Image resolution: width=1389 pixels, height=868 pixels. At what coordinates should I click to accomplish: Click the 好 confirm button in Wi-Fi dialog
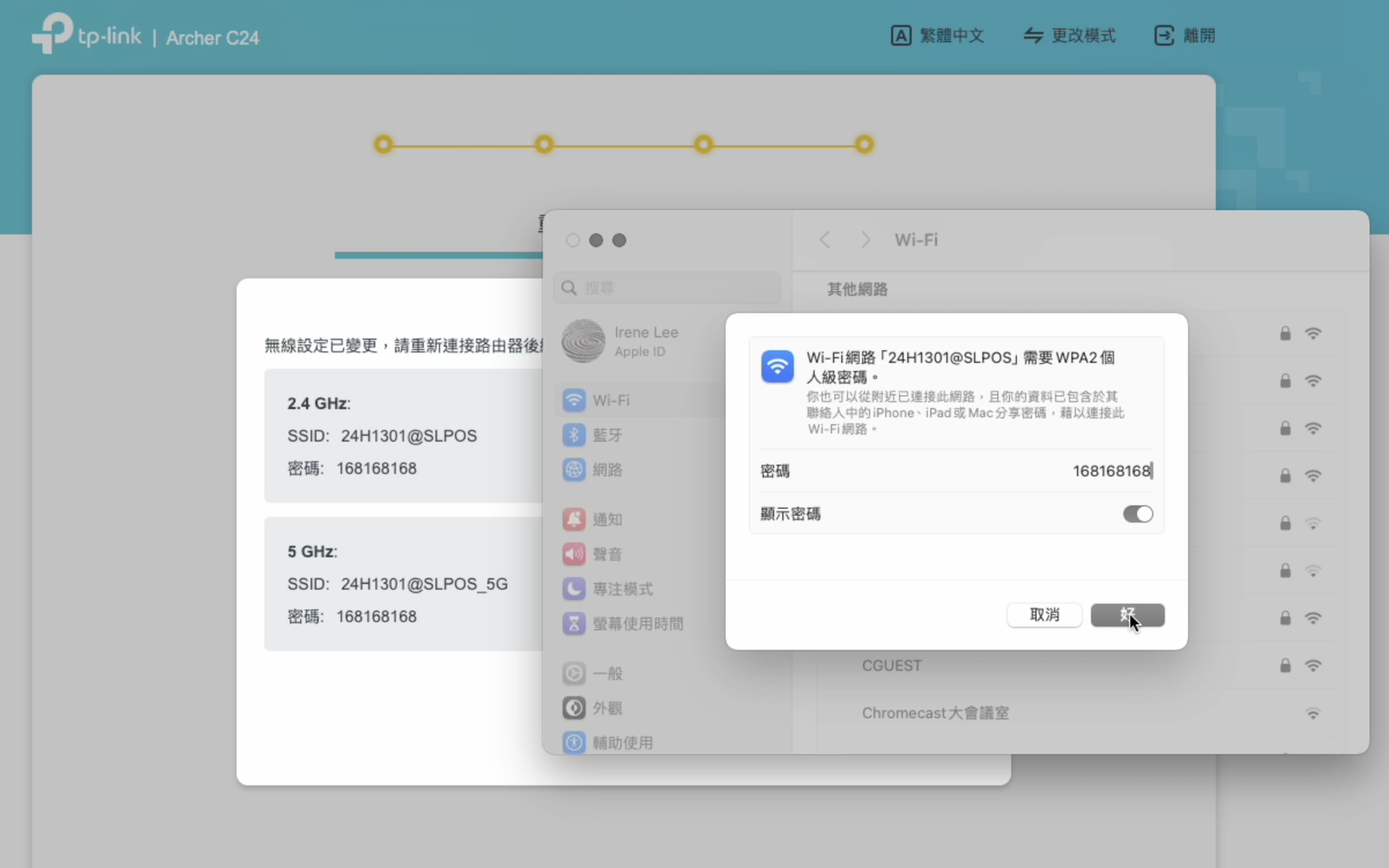(1127, 615)
